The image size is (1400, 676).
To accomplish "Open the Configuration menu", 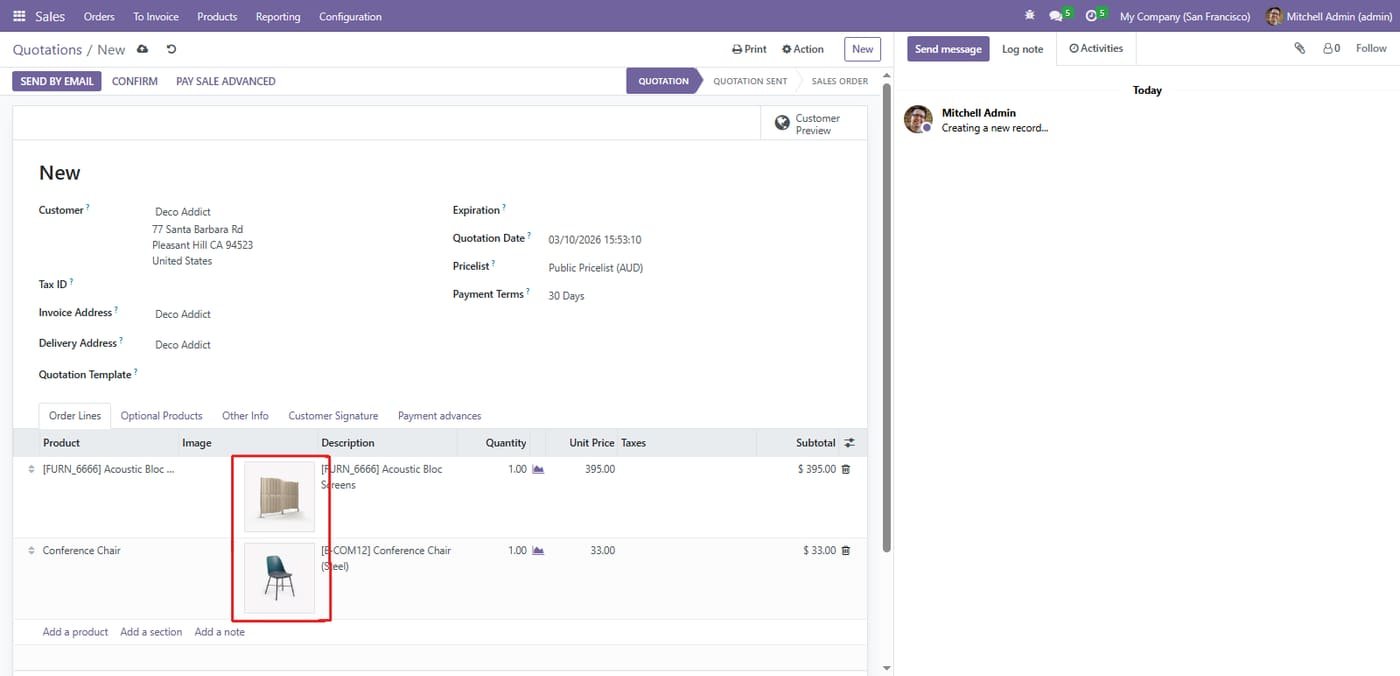I will tap(350, 16).
